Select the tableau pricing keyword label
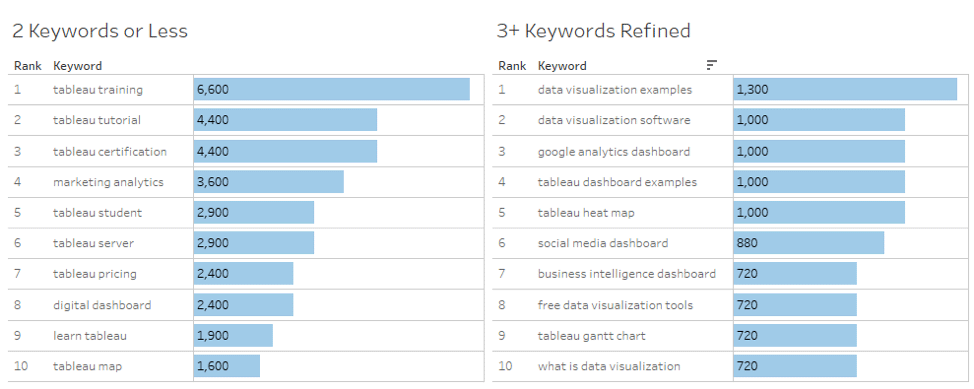Image resolution: width=974 pixels, height=389 pixels. pyautogui.click(x=94, y=274)
